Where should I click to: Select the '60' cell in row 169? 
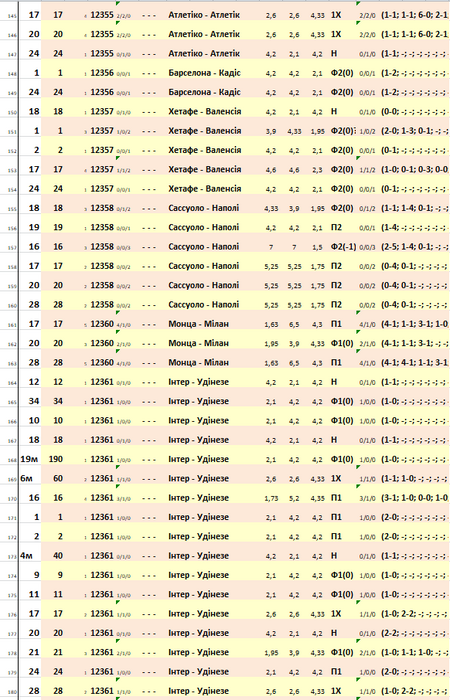(56, 478)
